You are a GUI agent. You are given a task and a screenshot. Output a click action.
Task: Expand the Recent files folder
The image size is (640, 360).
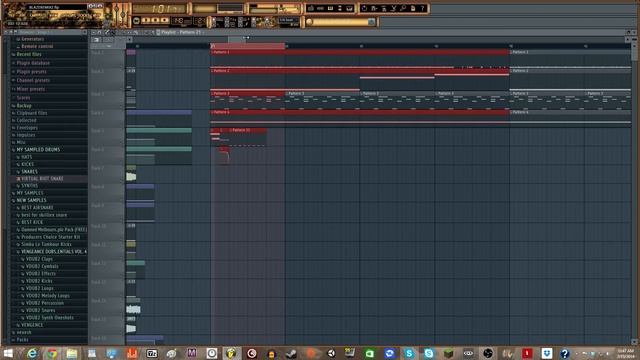[x=29, y=54]
